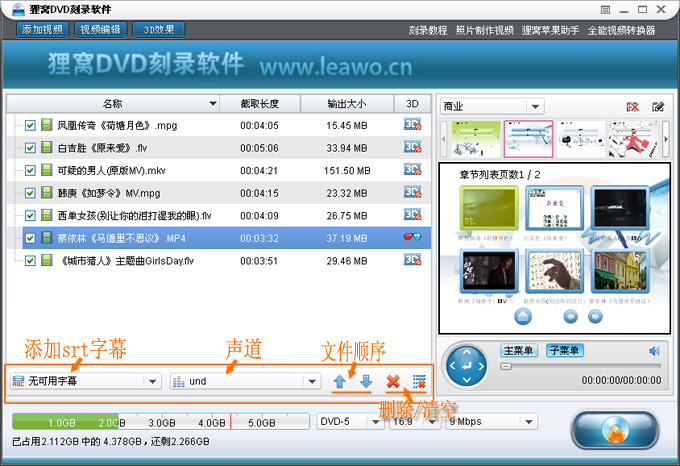Switch to 子菜单 tab
This screenshot has height=466, width=680.
[565, 350]
